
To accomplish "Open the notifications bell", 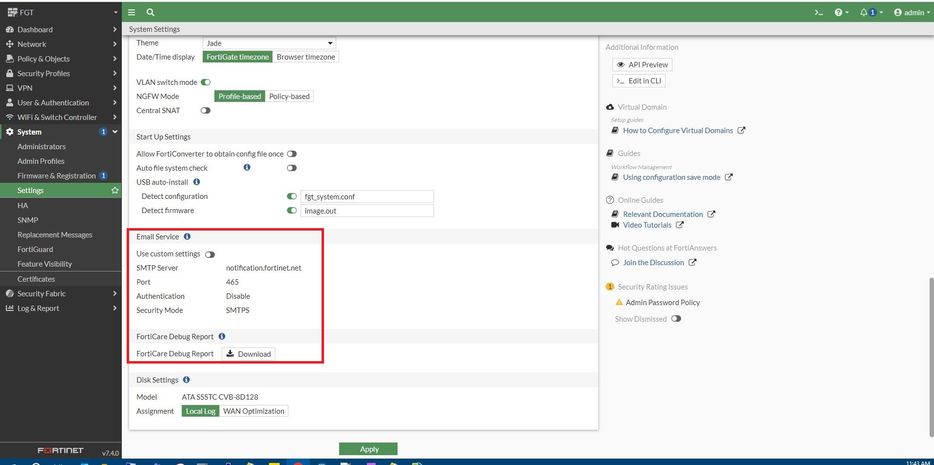I will tap(871, 12).
